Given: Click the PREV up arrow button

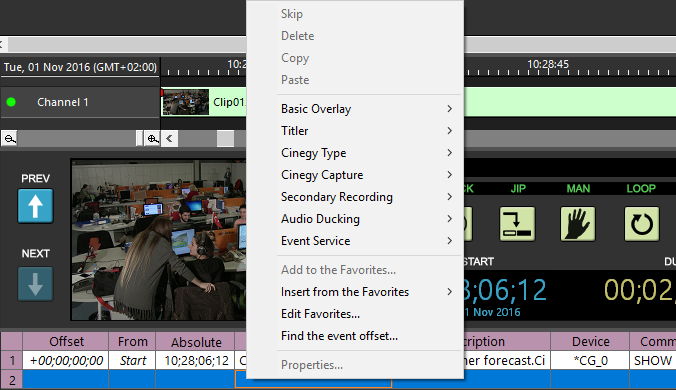Looking at the screenshot, I should click(x=35, y=206).
